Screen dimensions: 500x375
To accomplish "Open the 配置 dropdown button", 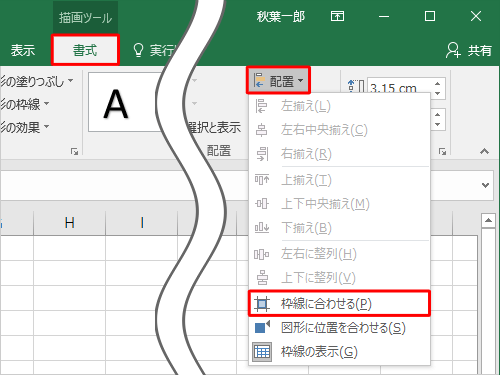I will tap(278, 80).
